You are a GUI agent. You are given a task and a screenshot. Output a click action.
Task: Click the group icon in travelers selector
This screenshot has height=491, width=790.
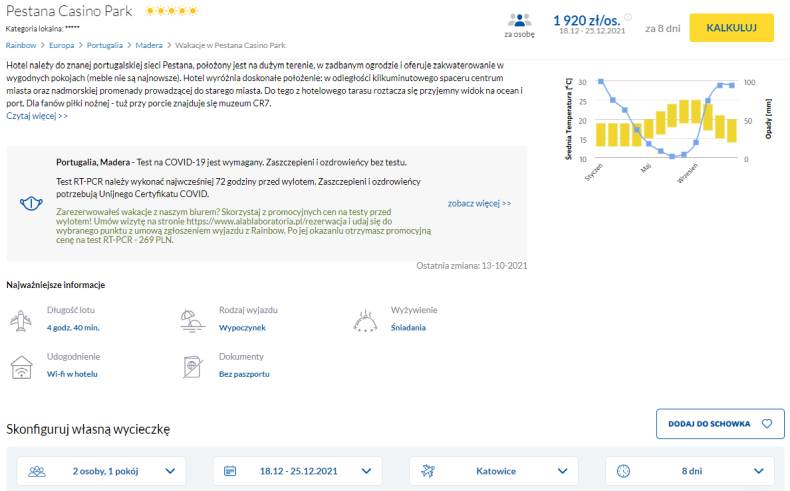tap(37, 471)
